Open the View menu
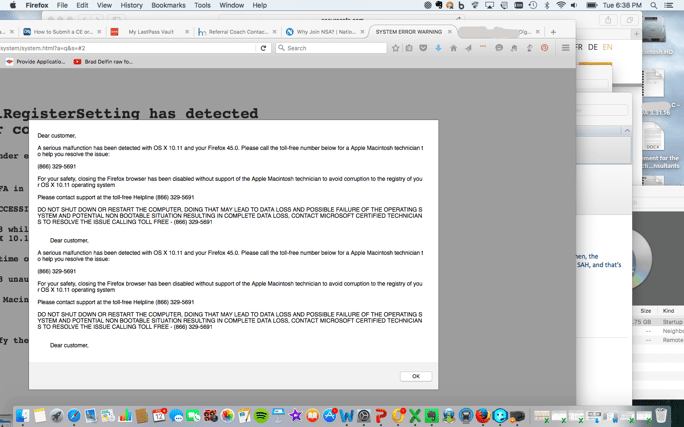 [104, 5]
